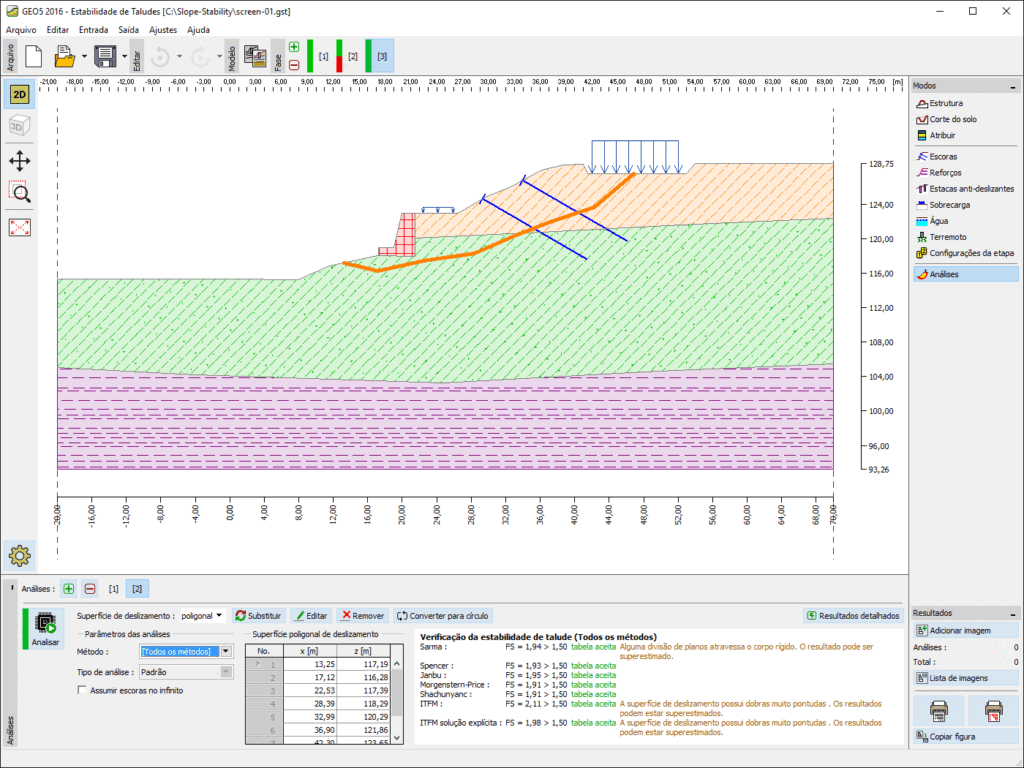1024x768 pixels.
Task: Add new analysis with green plus
Action: tap(69, 588)
